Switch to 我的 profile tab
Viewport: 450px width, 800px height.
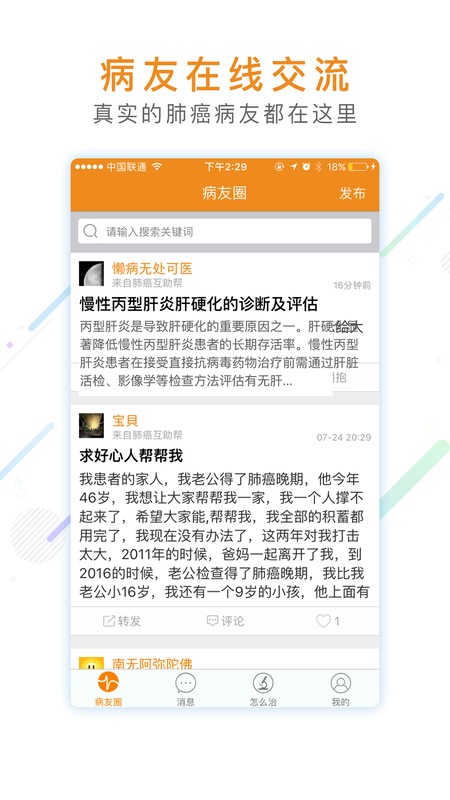340,689
